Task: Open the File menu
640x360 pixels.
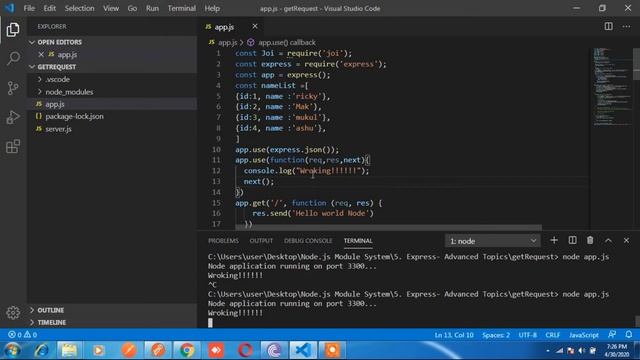Action: [x=29, y=8]
